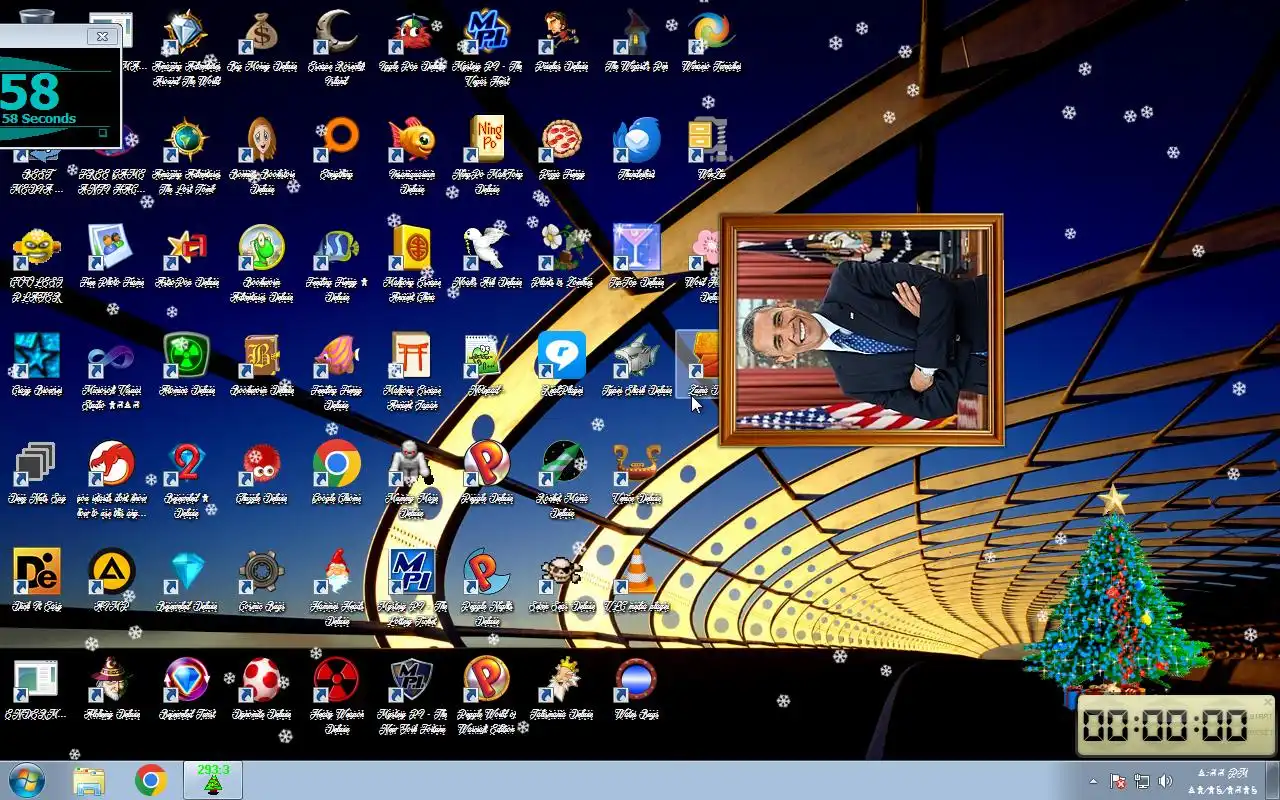Viewport: 1280px width, 800px height.
Task: Open Amazing Adventures The Lost Tomb icon
Action: pos(186,140)
